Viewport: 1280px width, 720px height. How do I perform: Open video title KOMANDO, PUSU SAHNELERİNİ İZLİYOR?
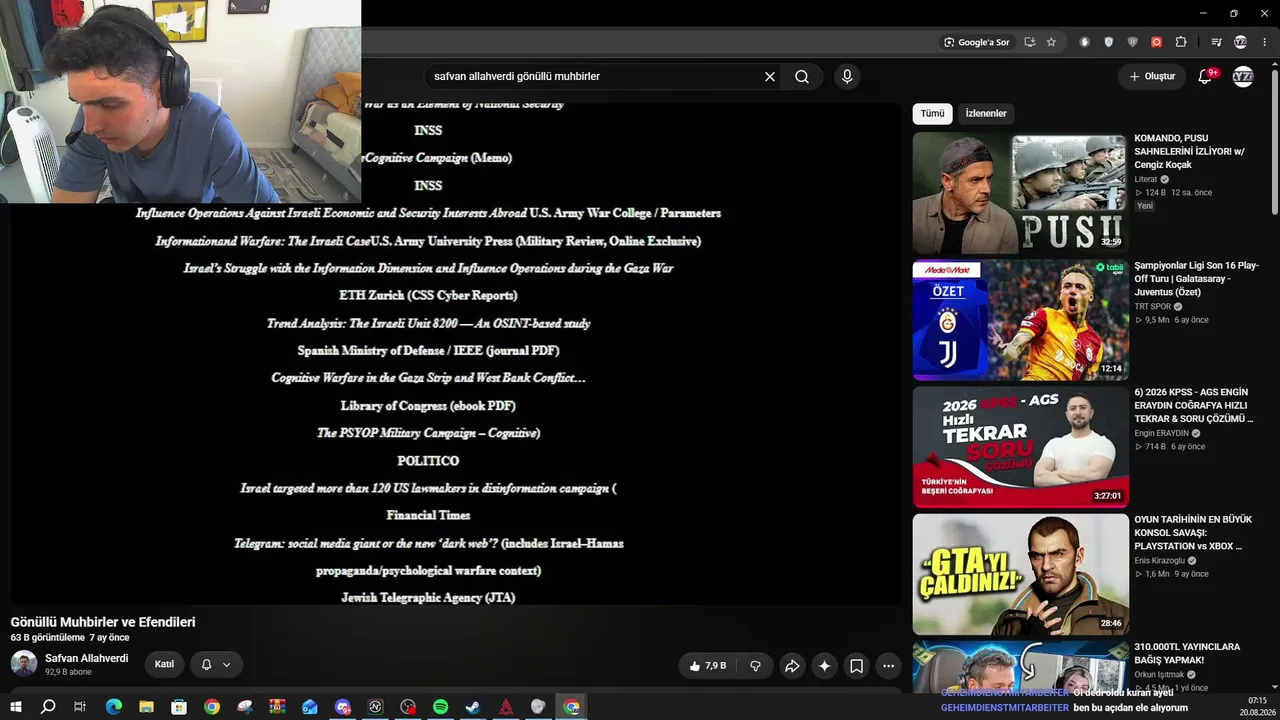click(1189, 151)
